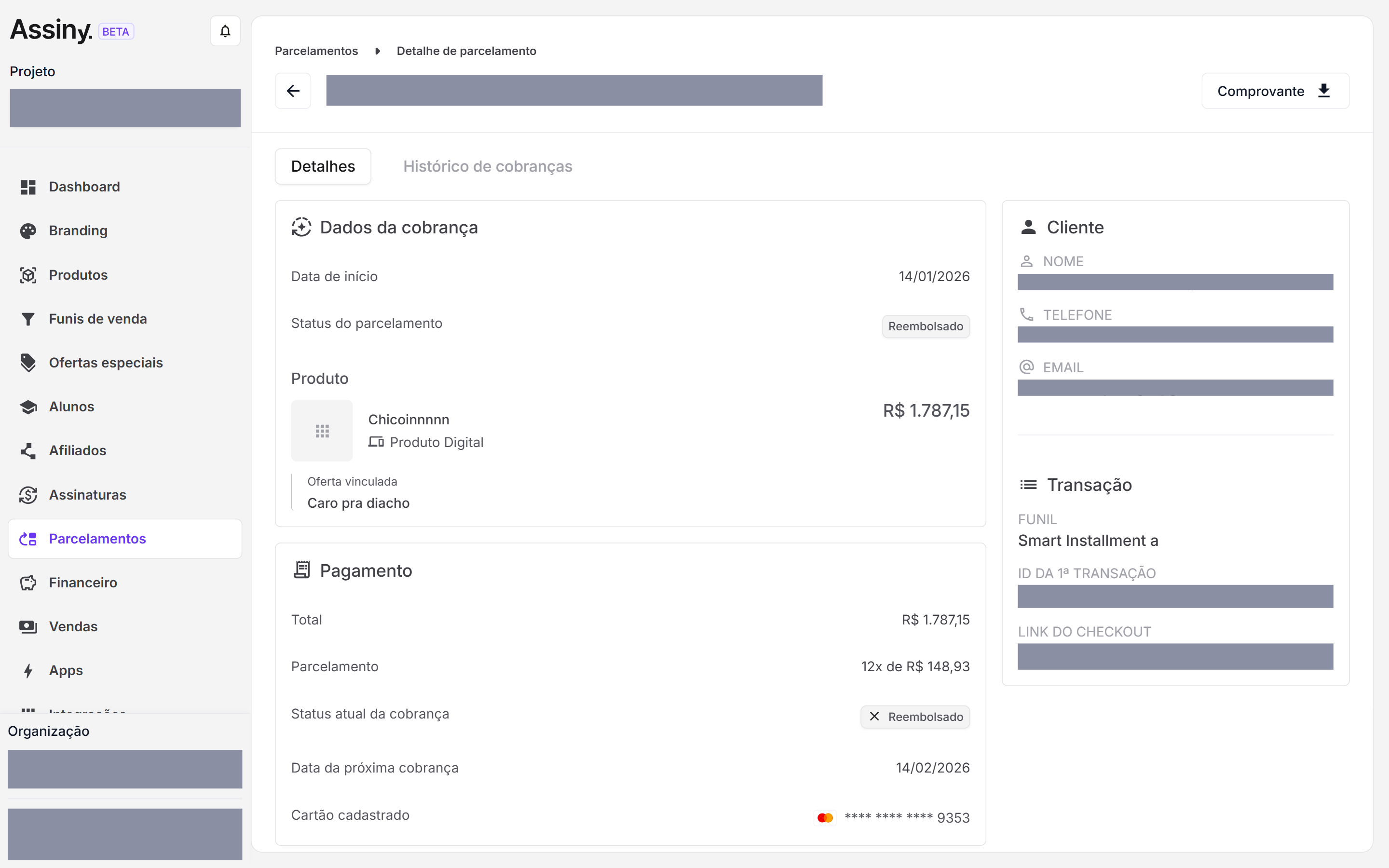Click the Funis de venda funnel icon
This screenshot has height=868, width=1389.
pyautogui.click(x=28, y=319)
